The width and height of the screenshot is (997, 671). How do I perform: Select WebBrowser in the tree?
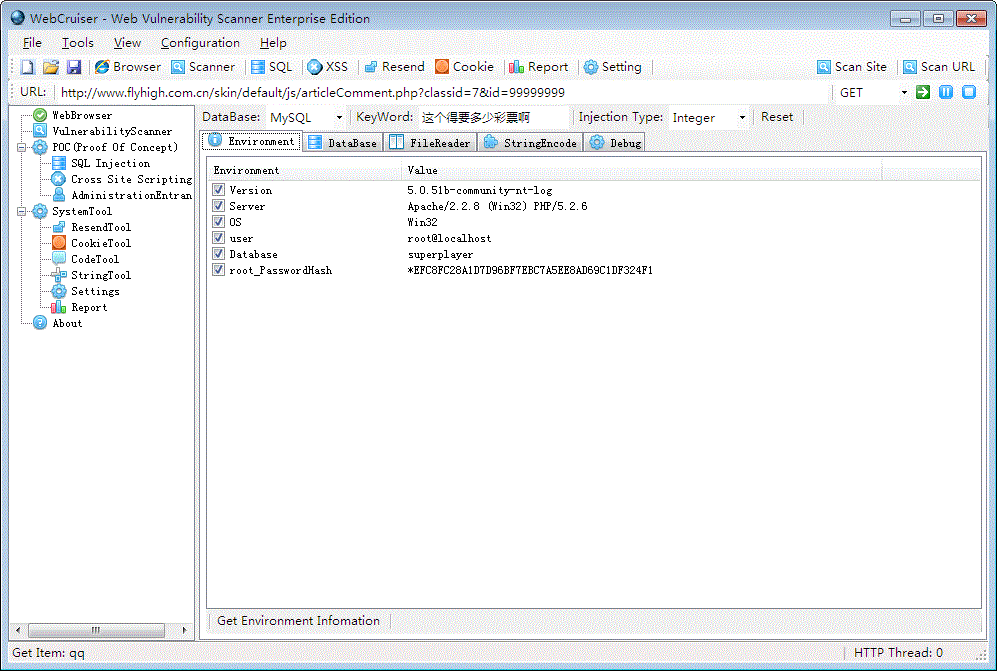pyautogui.click(x=82, y=115)
